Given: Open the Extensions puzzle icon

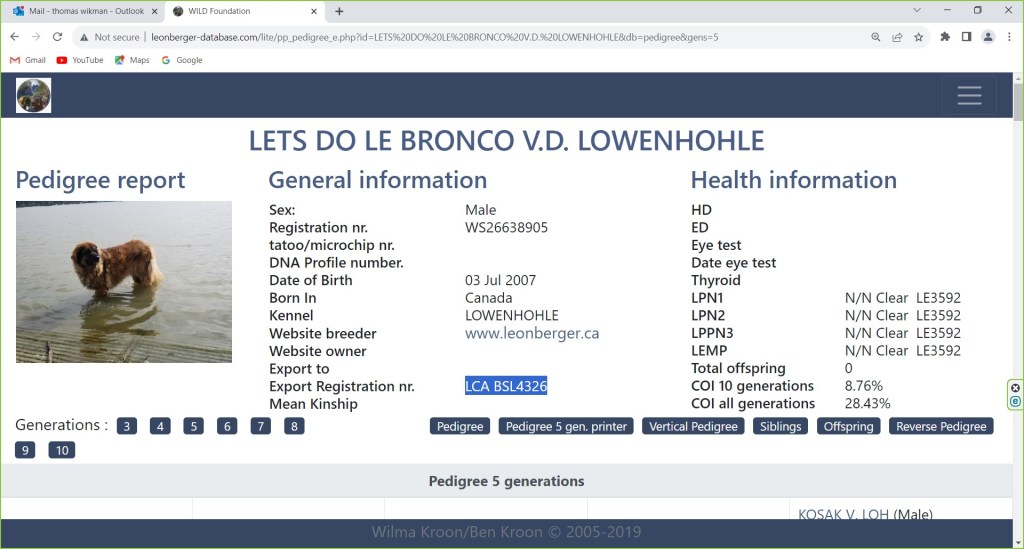Looking at the screenshot, I should pos(945,37).
